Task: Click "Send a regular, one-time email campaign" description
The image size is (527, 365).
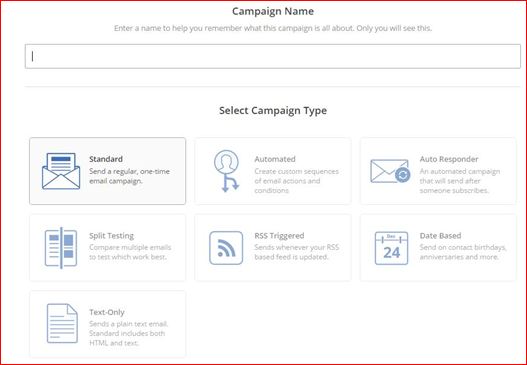Action: point(129,176)
